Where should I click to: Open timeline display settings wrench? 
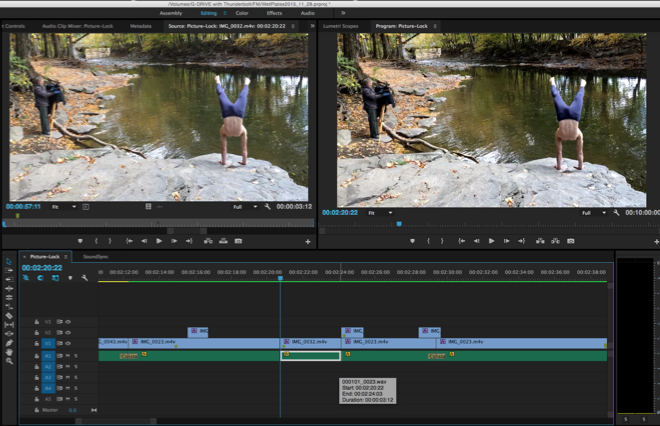point(85,278)
